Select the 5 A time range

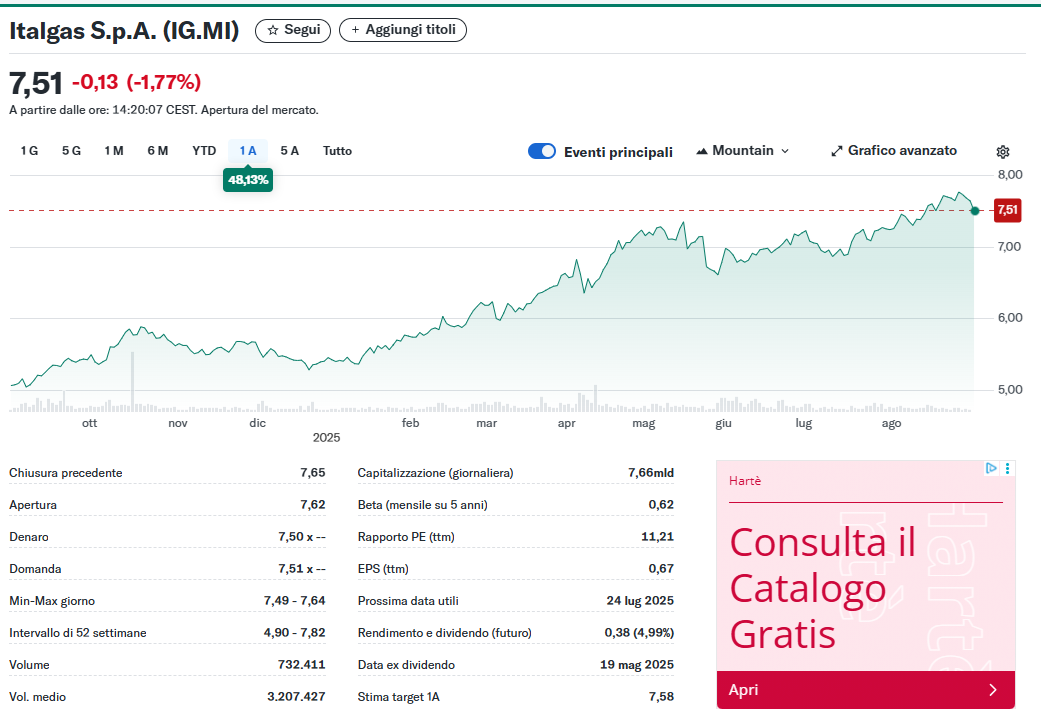(289, 151)
